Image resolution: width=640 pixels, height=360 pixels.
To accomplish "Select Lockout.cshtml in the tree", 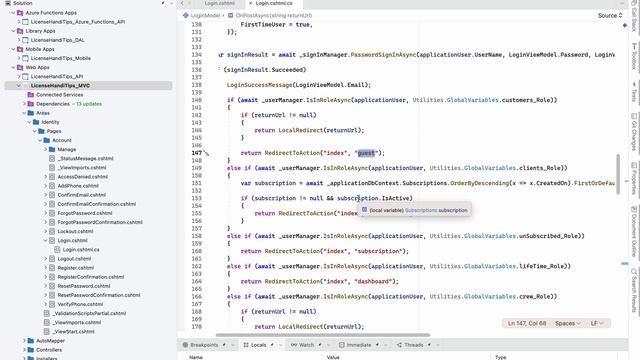I will click(x=76, y=231).
